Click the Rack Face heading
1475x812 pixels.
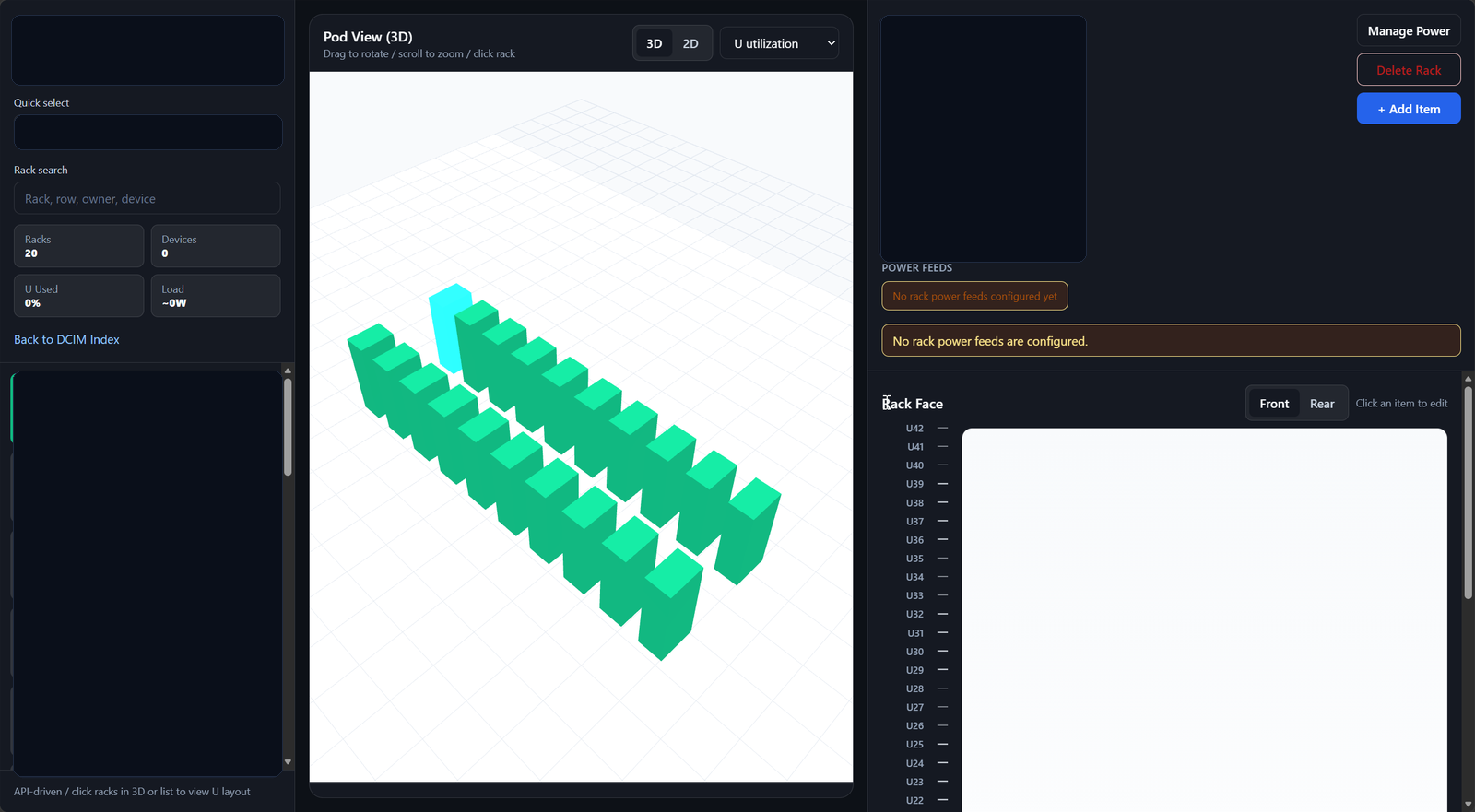pyautogui.click(x=913, y=404)
